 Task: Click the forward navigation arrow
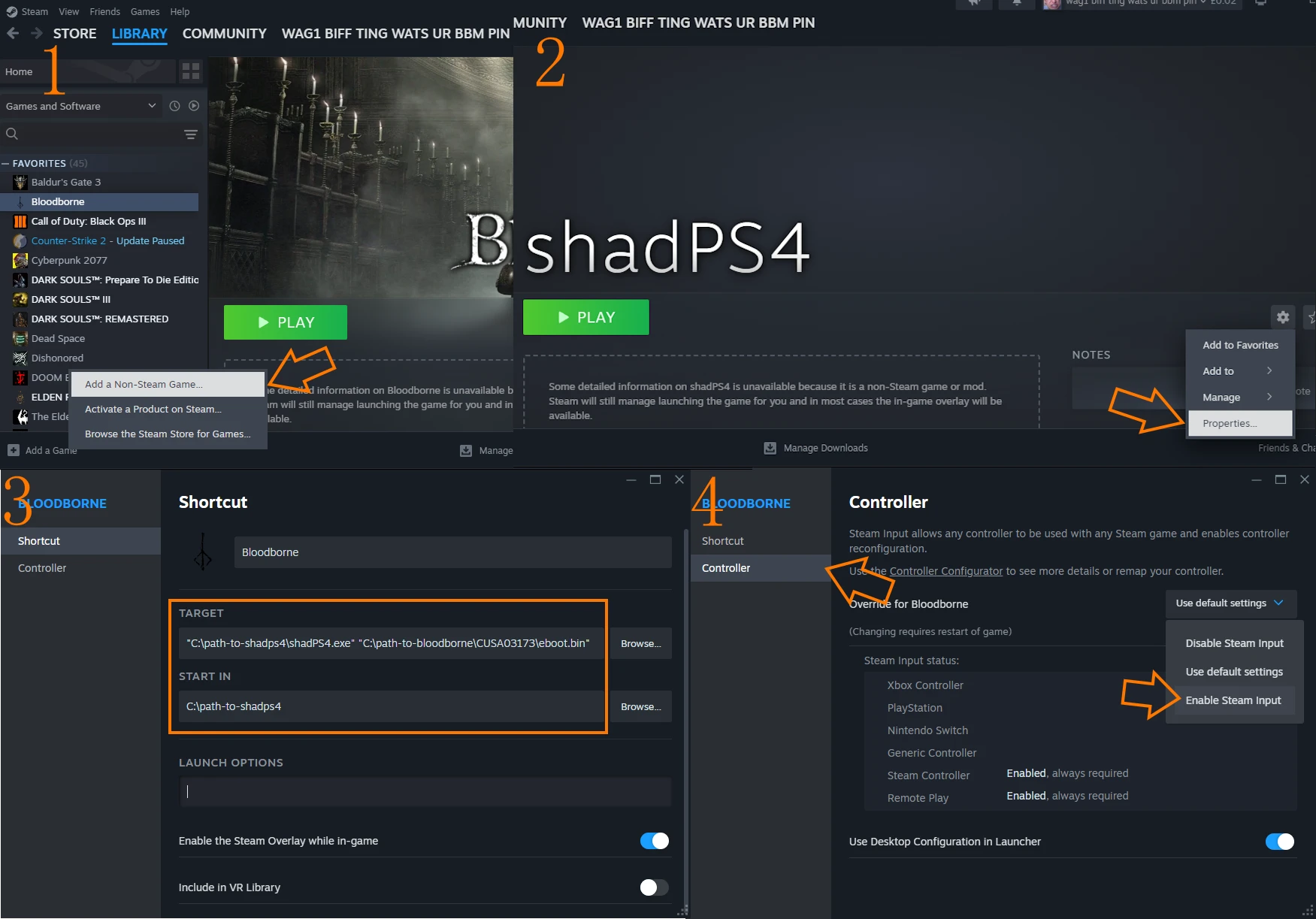(36, 33)
